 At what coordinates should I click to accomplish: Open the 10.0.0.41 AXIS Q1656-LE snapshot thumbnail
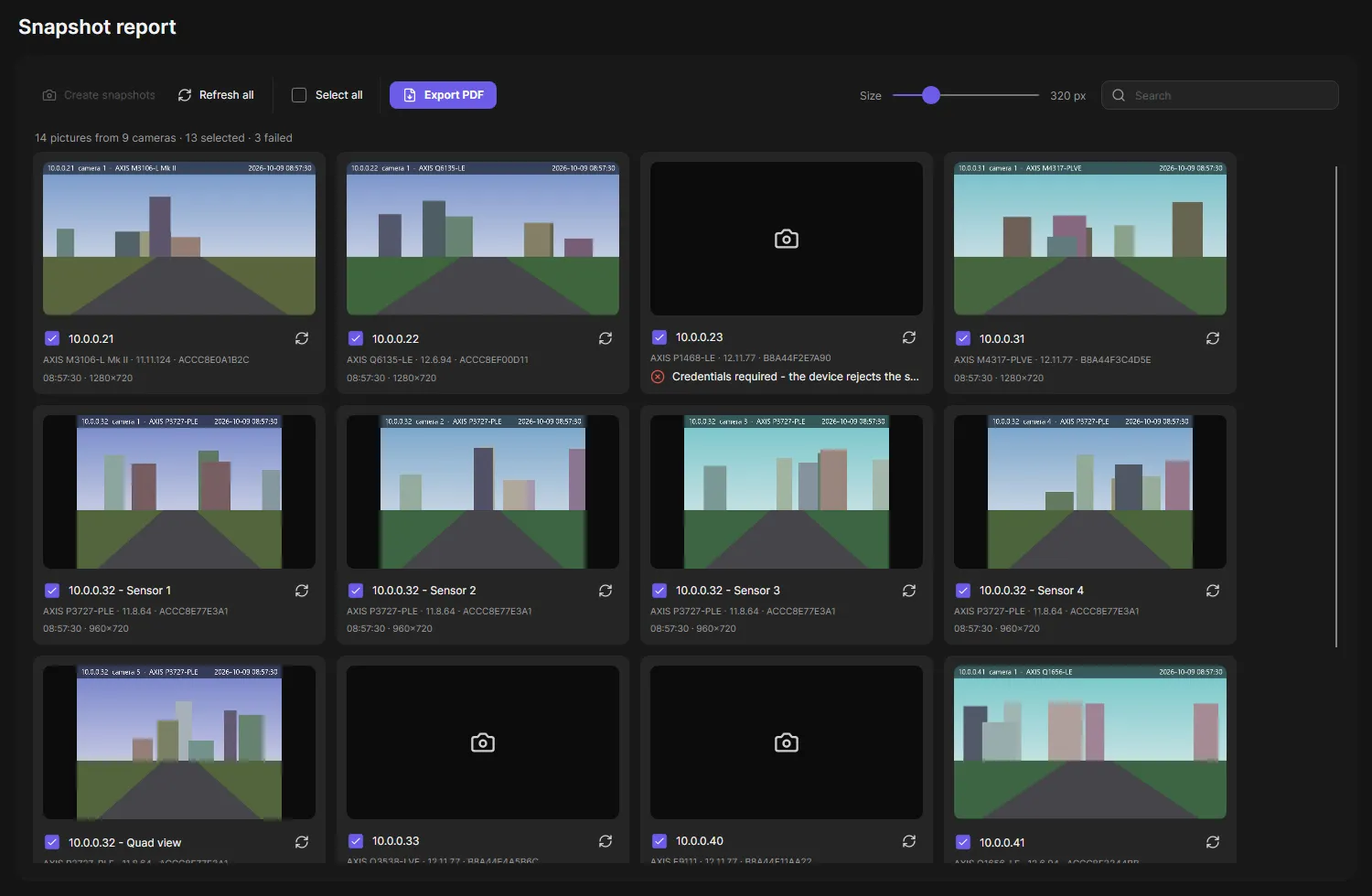pyautogui.click(x=1090, y=742)
